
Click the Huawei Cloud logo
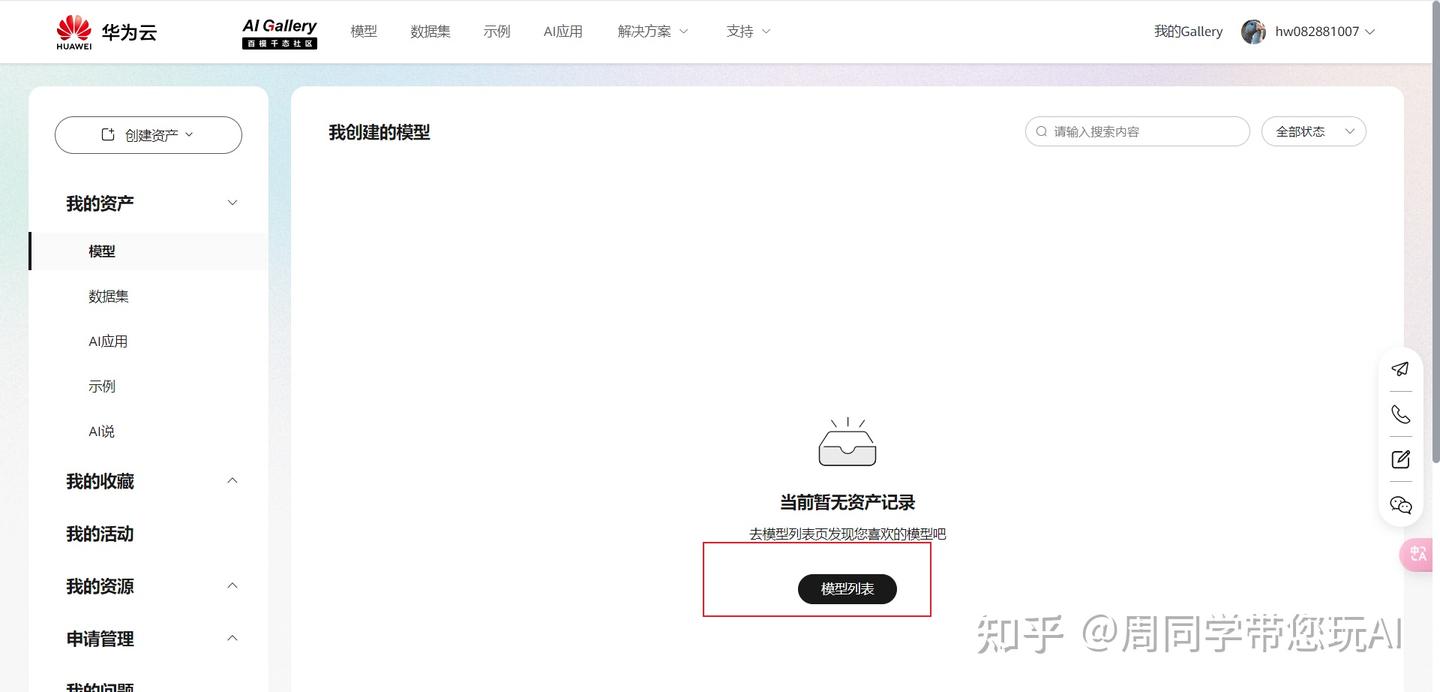[x=106, y=32]
